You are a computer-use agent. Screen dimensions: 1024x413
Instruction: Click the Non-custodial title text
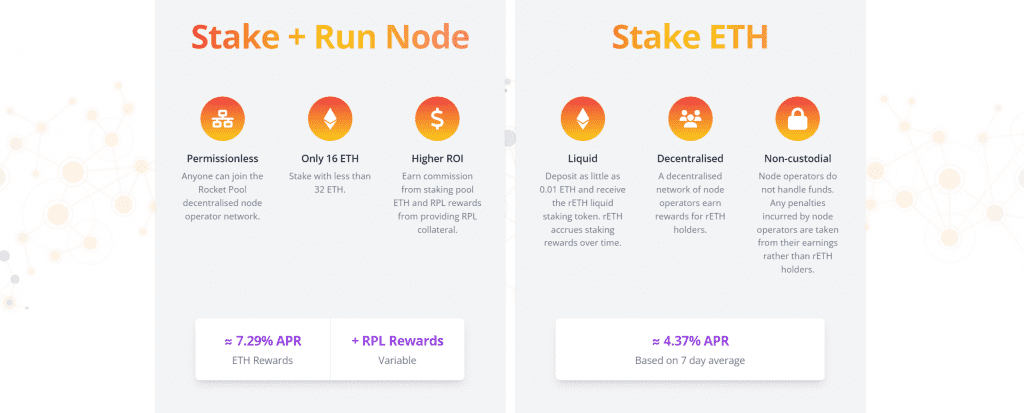[x=797, y=159]
